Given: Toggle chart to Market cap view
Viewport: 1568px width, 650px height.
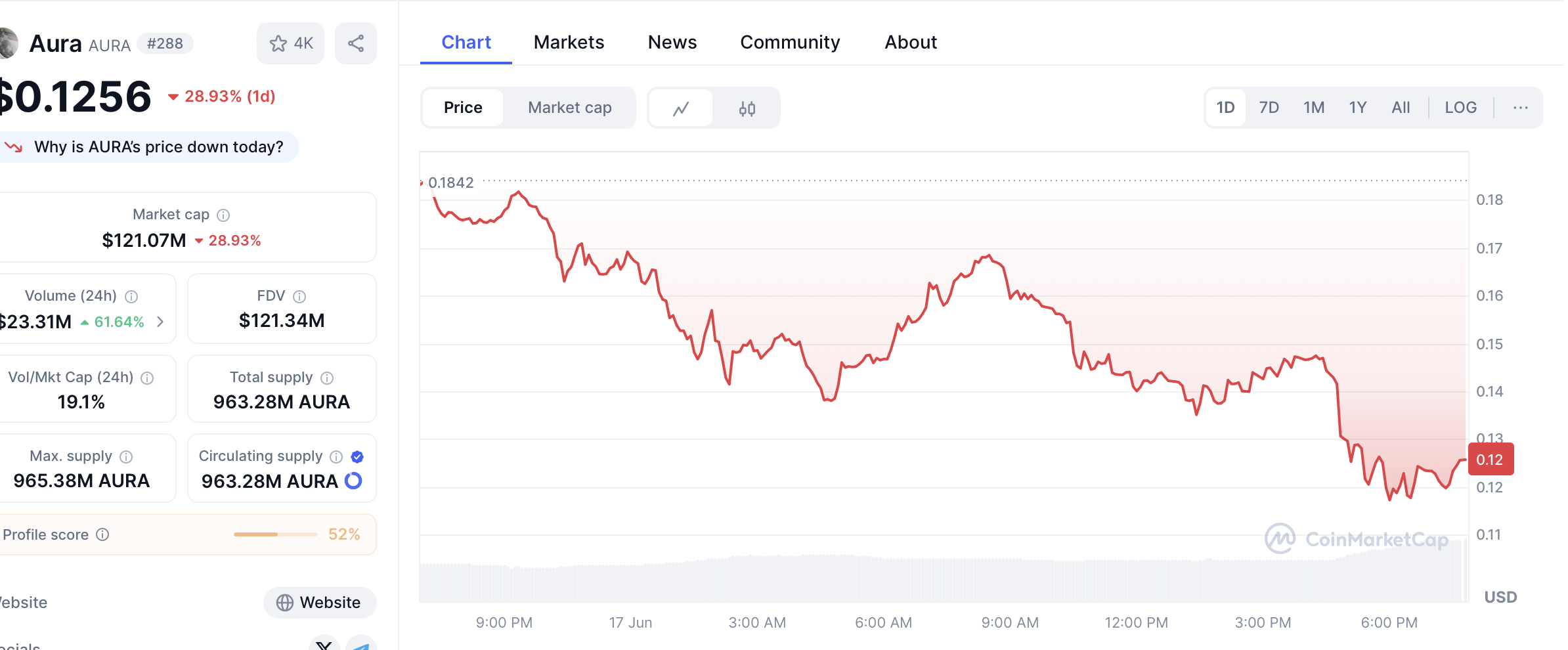Looking at the screenshot, I should pyautogui.click(x=569, y=108).
